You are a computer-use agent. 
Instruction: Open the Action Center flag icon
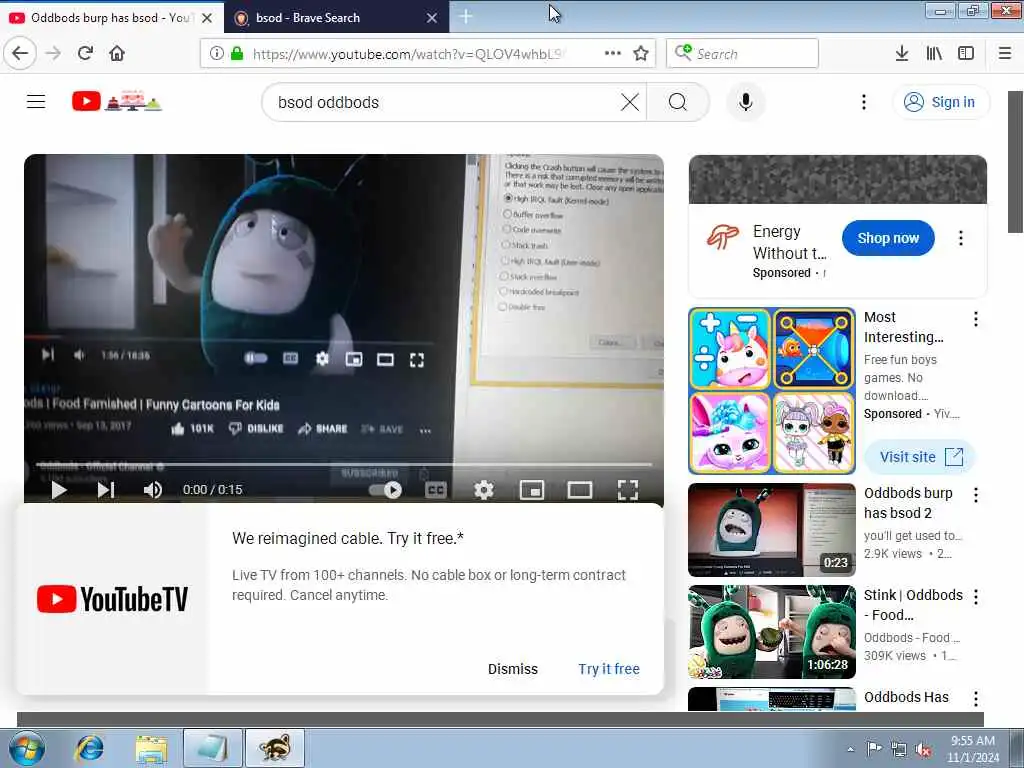[874, 748]
